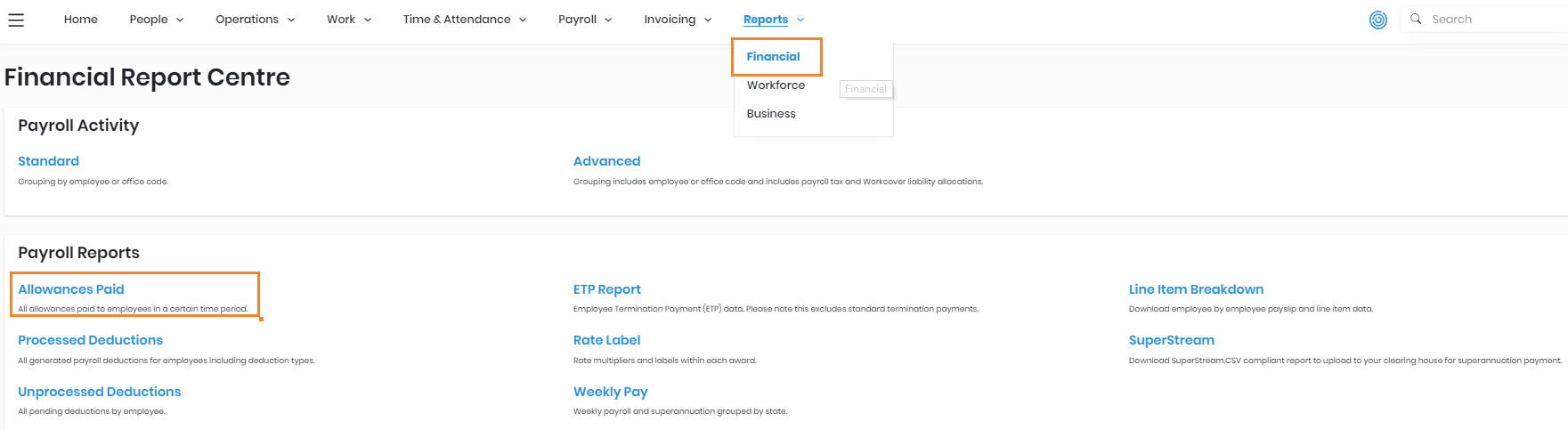Image resolution: width=1568 pixels, height=430 pixels.
Task: Expand the Operations dropdown menu
Action: tap(255, 20)
